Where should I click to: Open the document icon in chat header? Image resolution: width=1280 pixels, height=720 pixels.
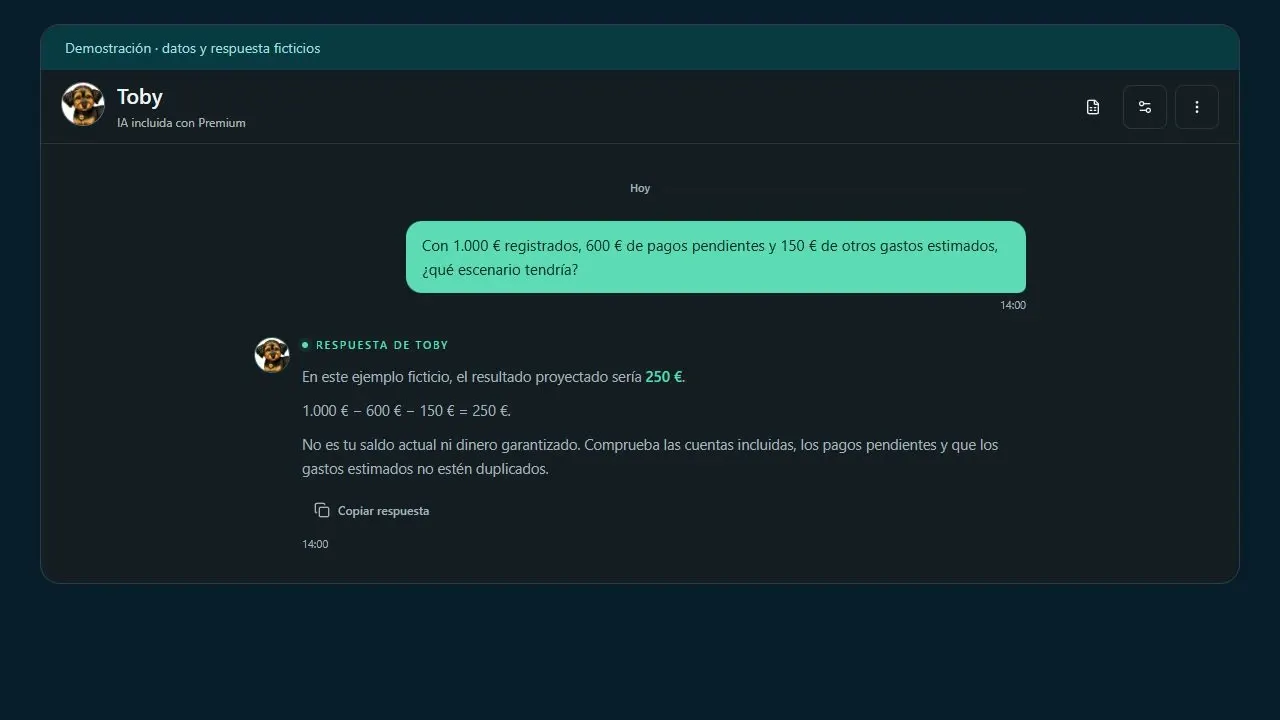click(x=1093, y=107)
